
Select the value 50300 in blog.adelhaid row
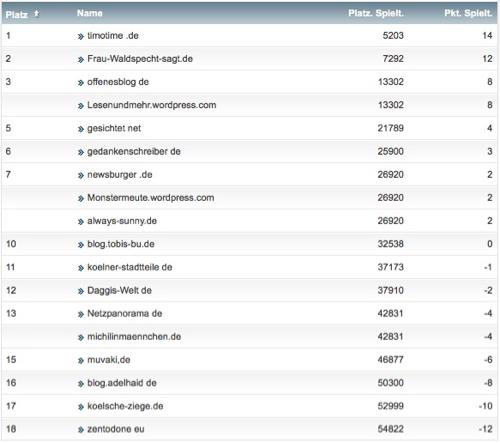coord(391,383)
